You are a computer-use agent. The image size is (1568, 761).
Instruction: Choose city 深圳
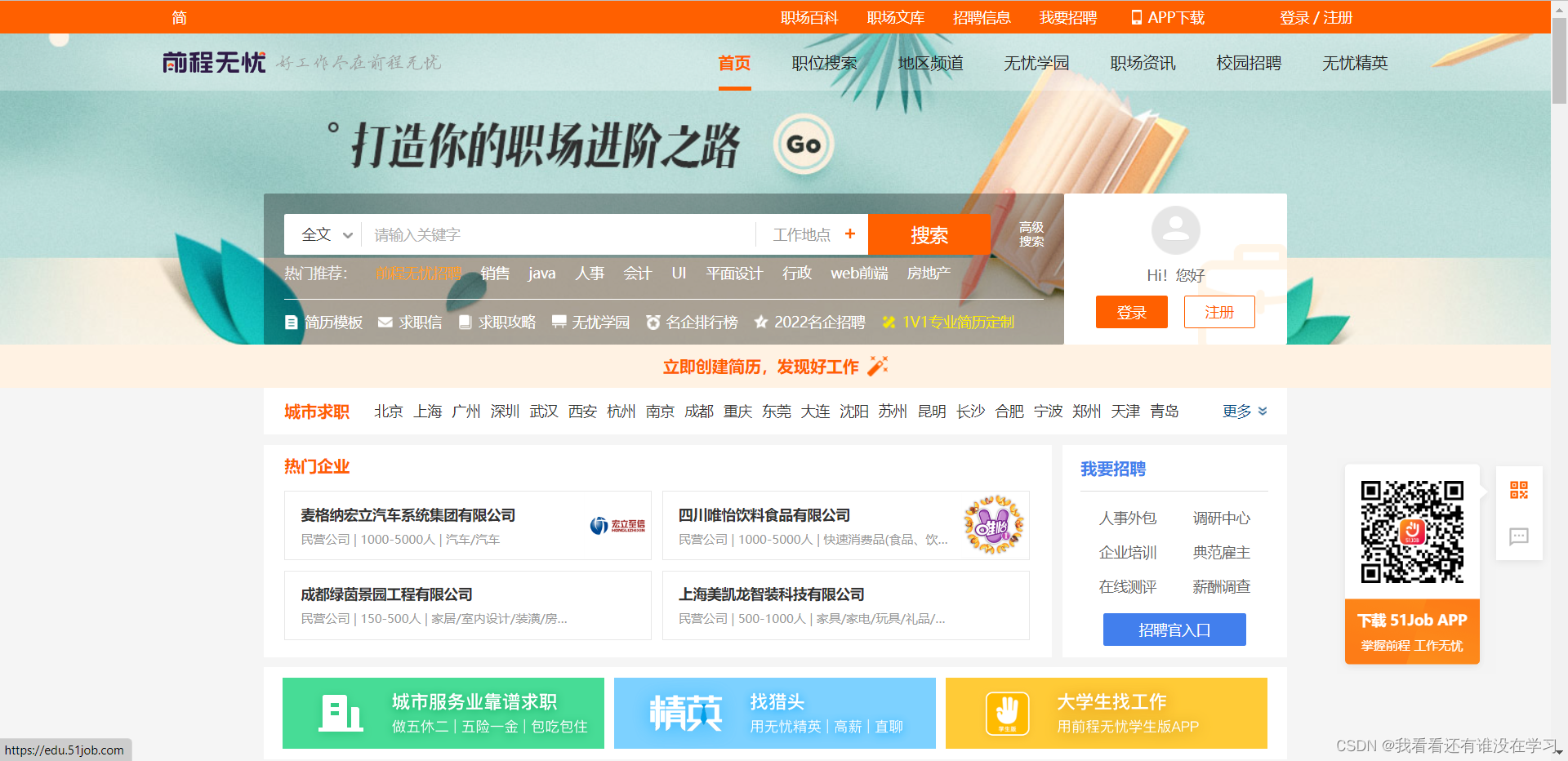pos(505,412)
